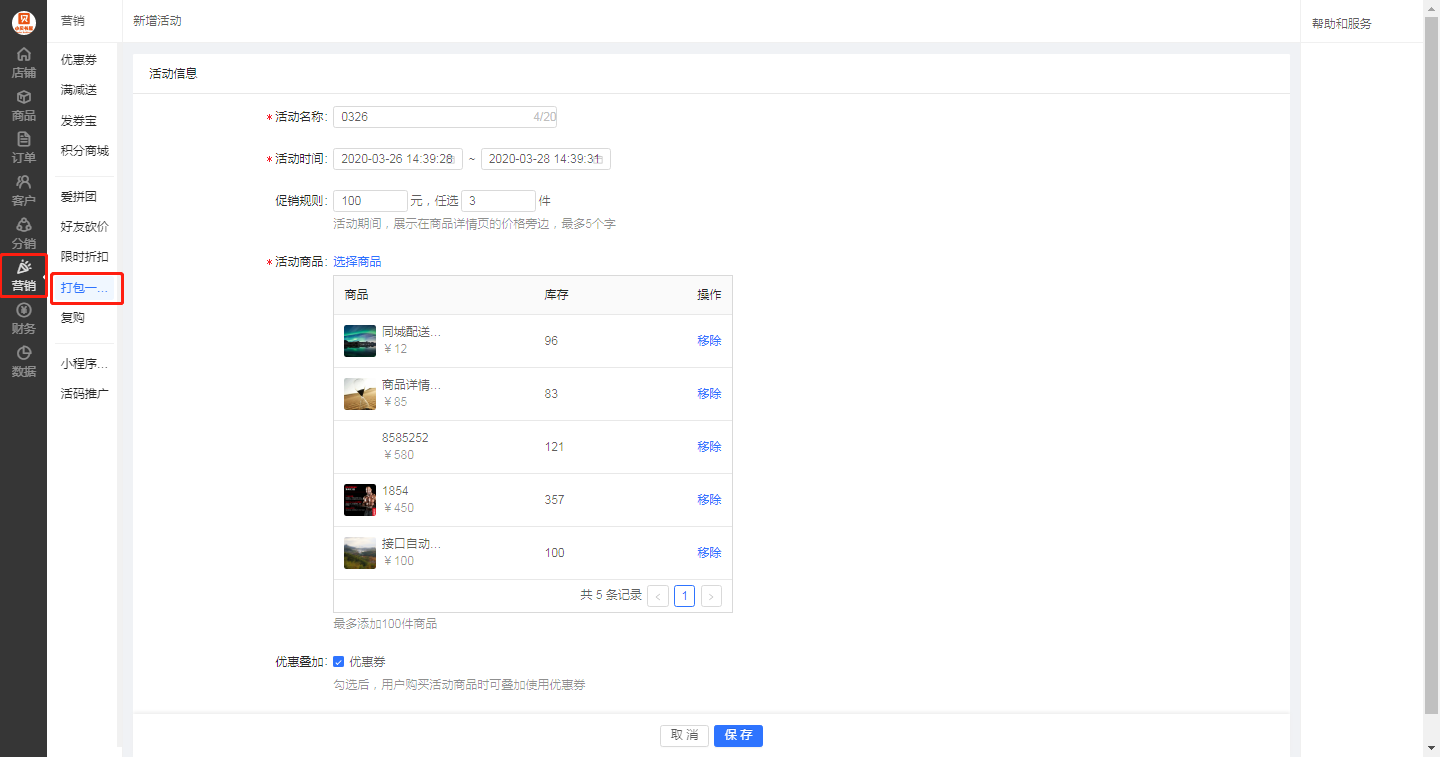The width and height of the screenshot is (1440, 757).
Task: Open the end date-time picker
Action: (x=545, y=159)
